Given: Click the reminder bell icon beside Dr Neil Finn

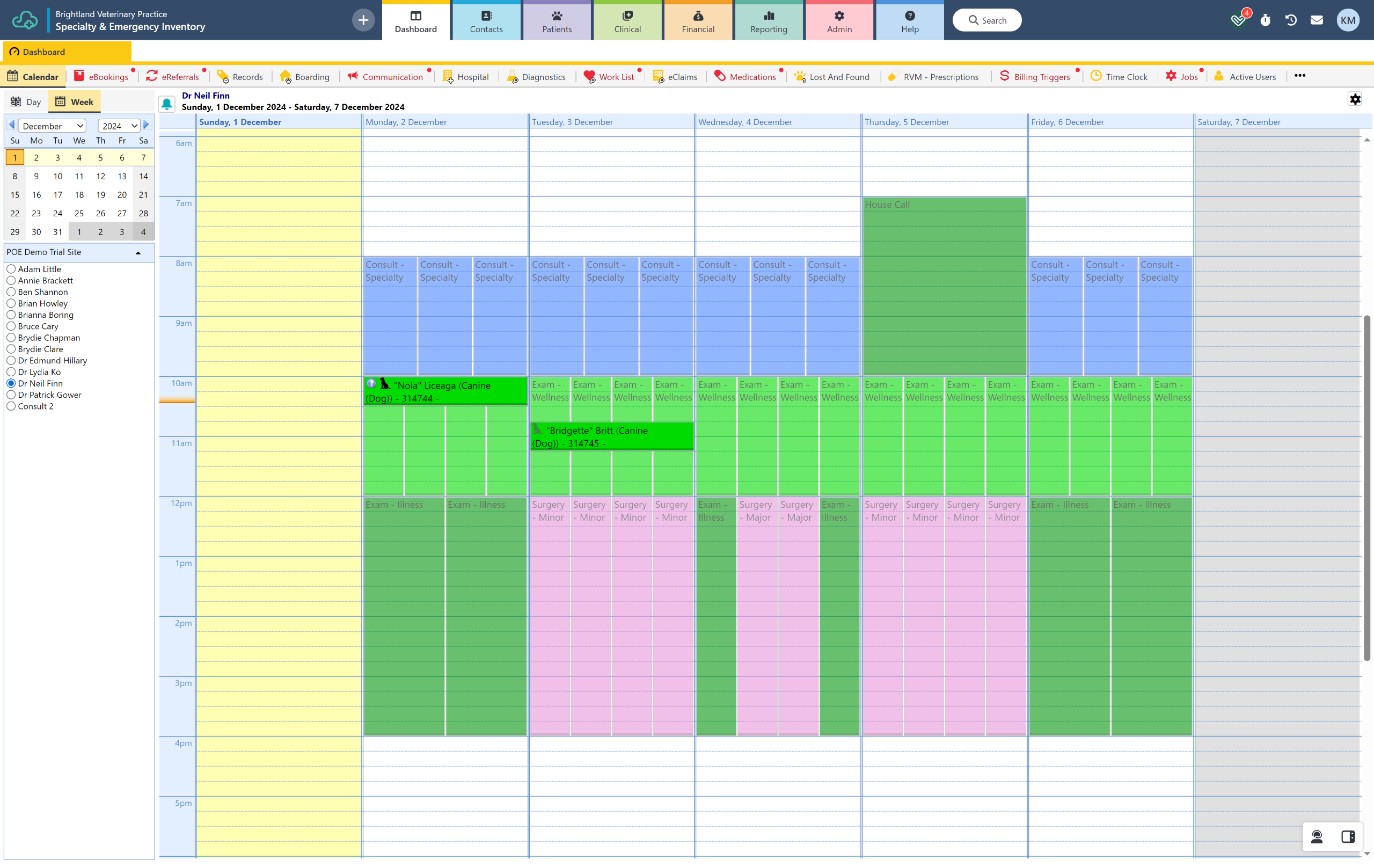Looking at the screenshot, I should coord(166,104).
